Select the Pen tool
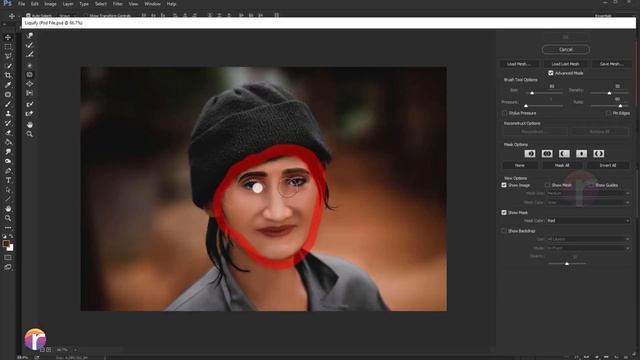640x360 pixels. pyautogui.click(x=8, y=171)
